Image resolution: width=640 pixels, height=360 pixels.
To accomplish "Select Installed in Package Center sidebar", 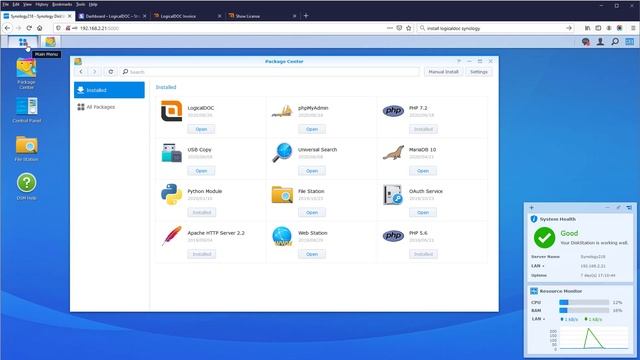I will pyautogui.click(x=109, y=90).
